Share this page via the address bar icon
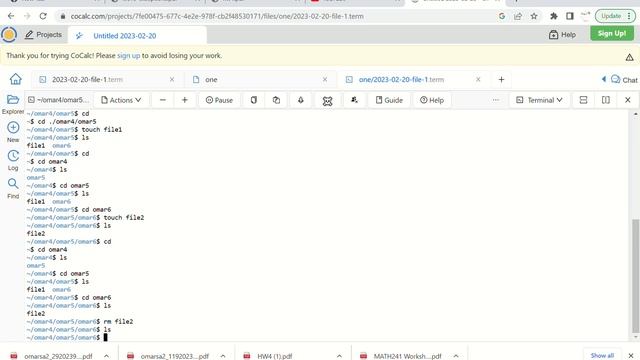Viewport: 640px width, 360px height. point(518,16)
